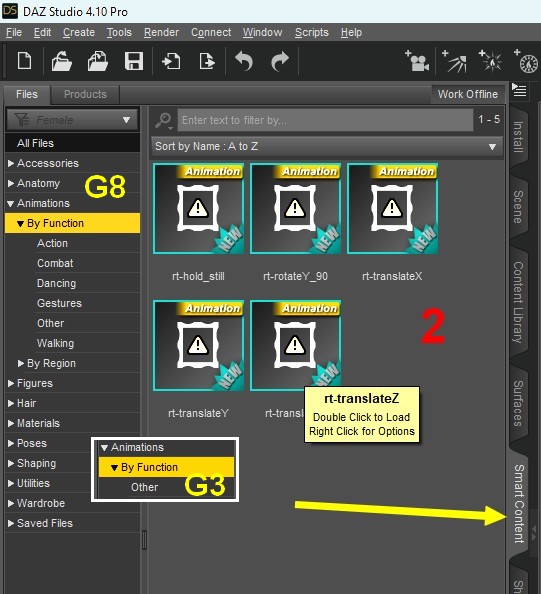Open the Tools menu
This screenshot has height=594, width=541.
pos(119,33)
